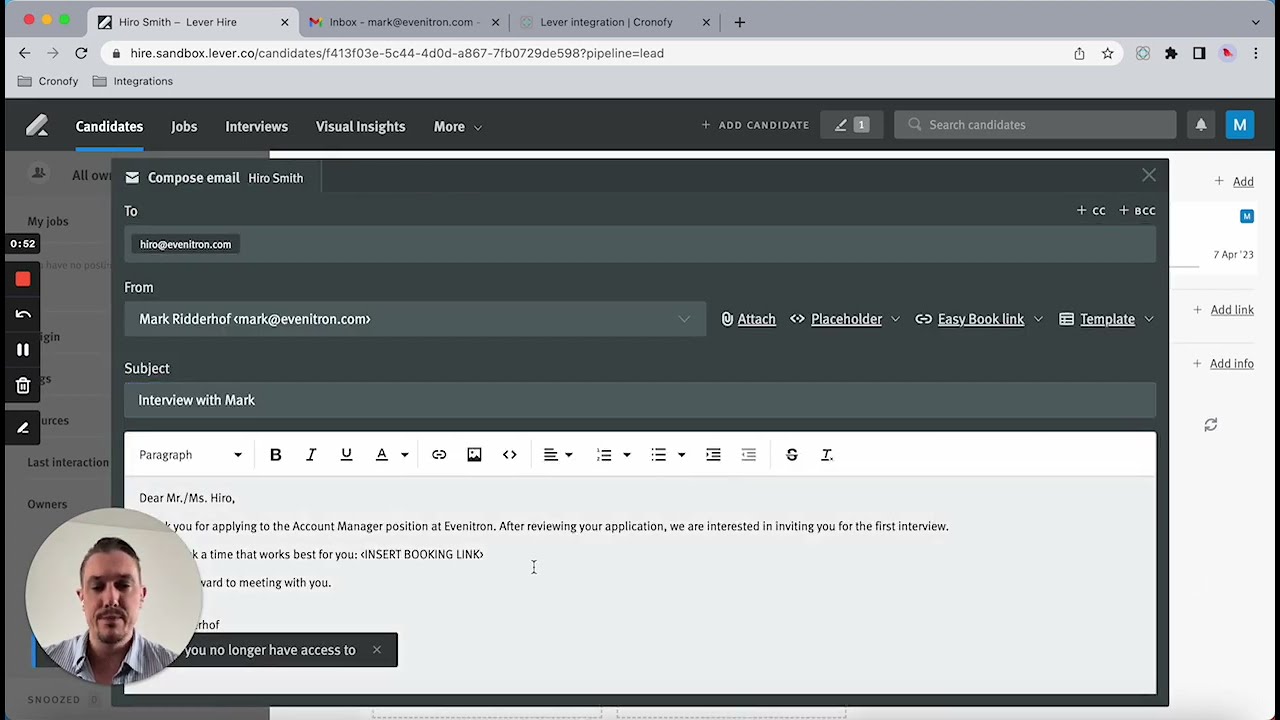The height and width of the screenshot is (720, 1280).
Task: Click Add link in the sidebar
Action: [1224, 310]
